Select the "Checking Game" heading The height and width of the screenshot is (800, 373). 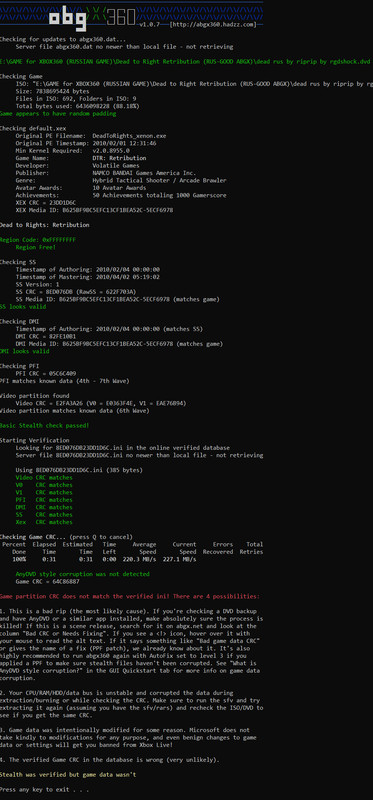(x=20, y=77)
